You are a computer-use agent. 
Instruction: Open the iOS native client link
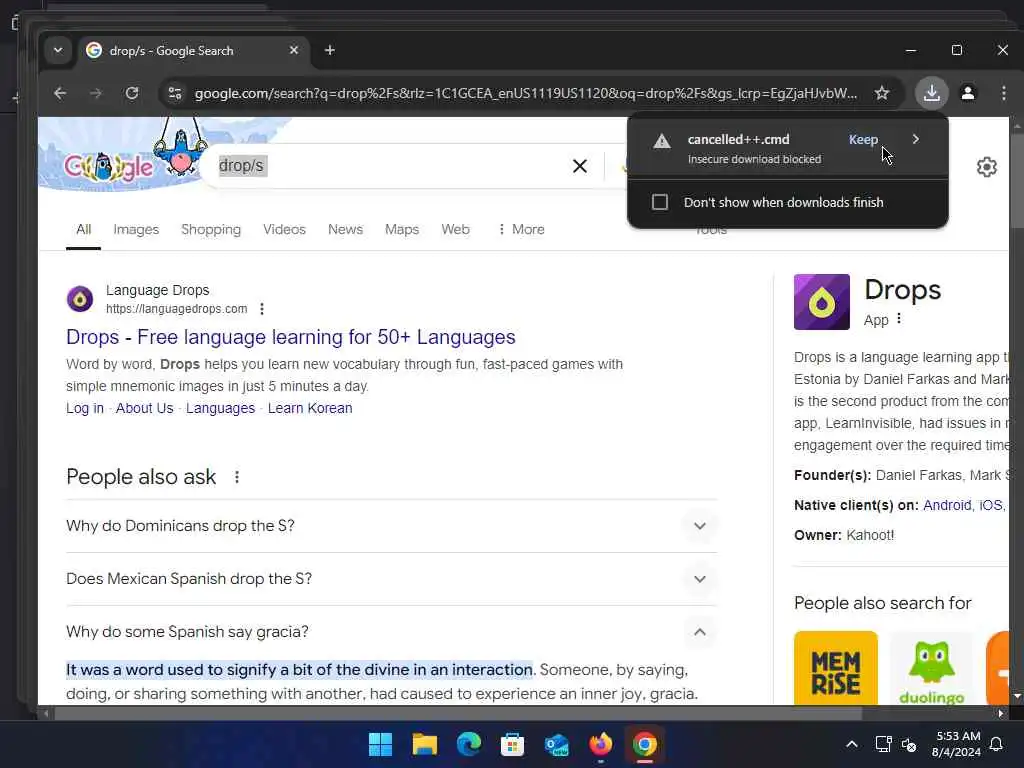click(x=991, y=505)
